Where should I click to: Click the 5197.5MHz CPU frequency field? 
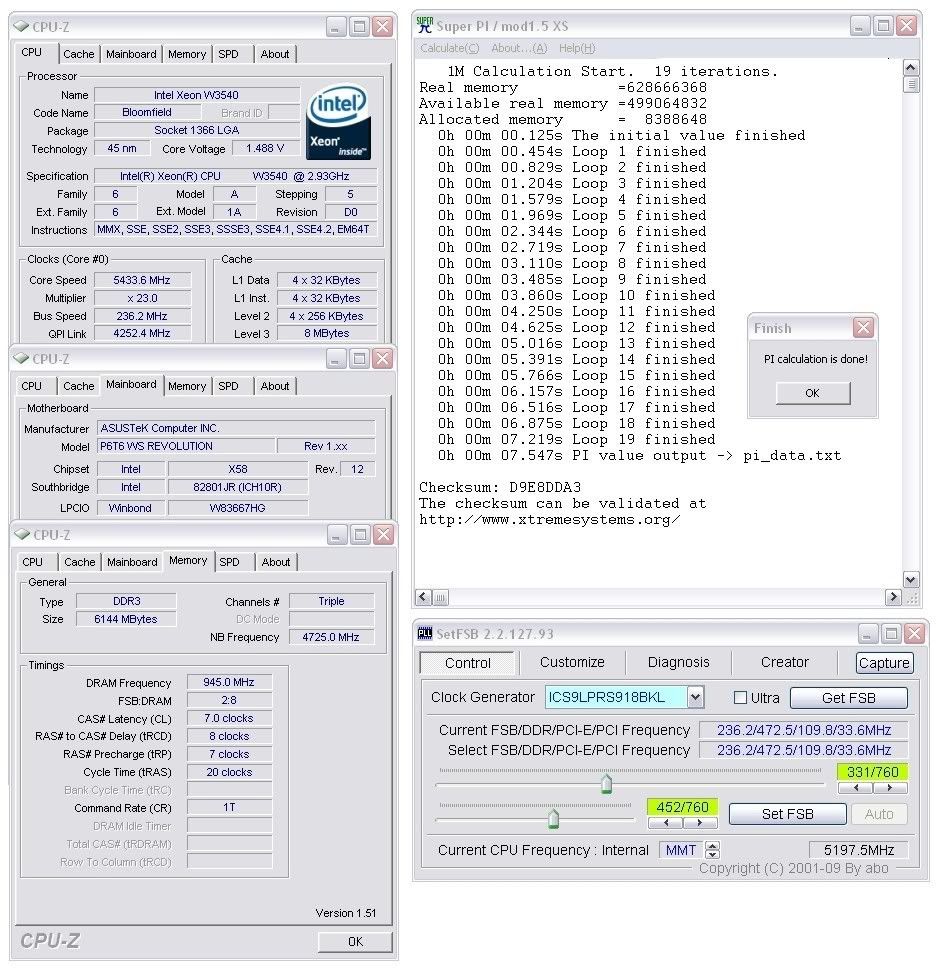pyautogui.click(x=859, y=850)
